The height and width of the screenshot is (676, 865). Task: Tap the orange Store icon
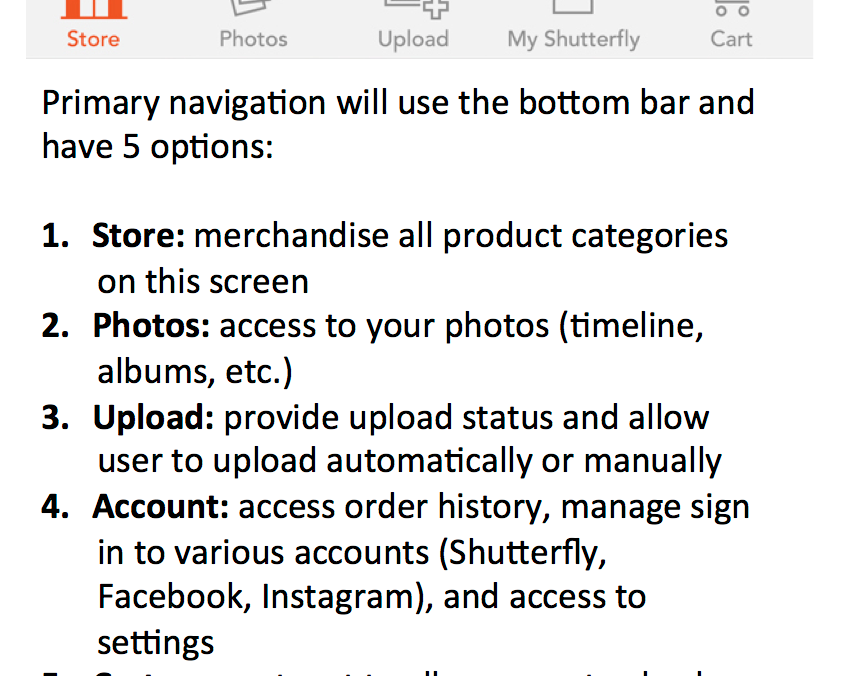coord(94,9)
